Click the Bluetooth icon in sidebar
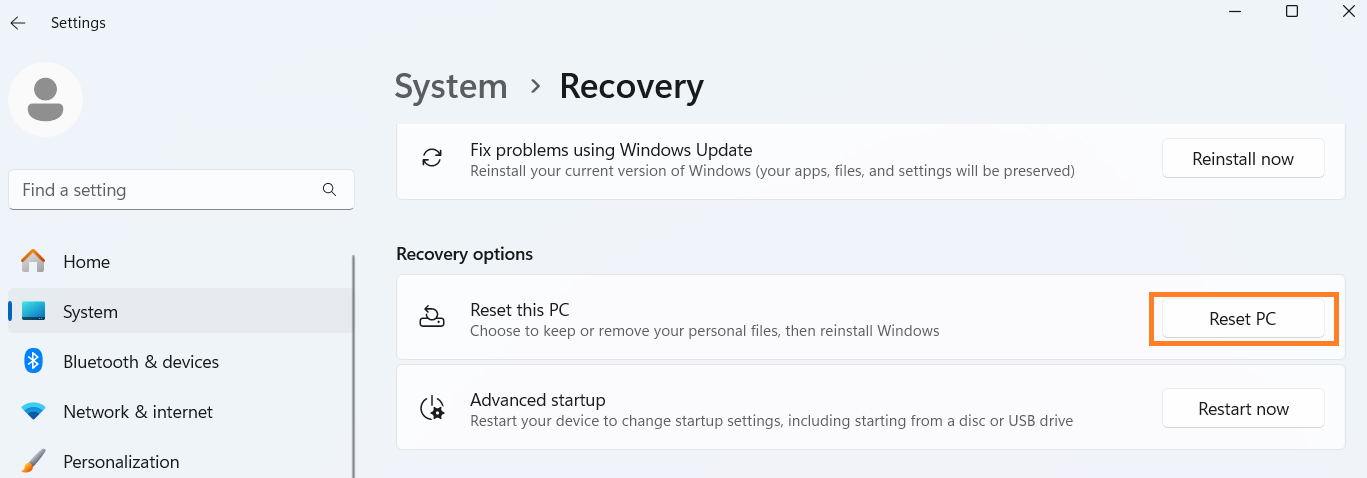 pos(33,362)
